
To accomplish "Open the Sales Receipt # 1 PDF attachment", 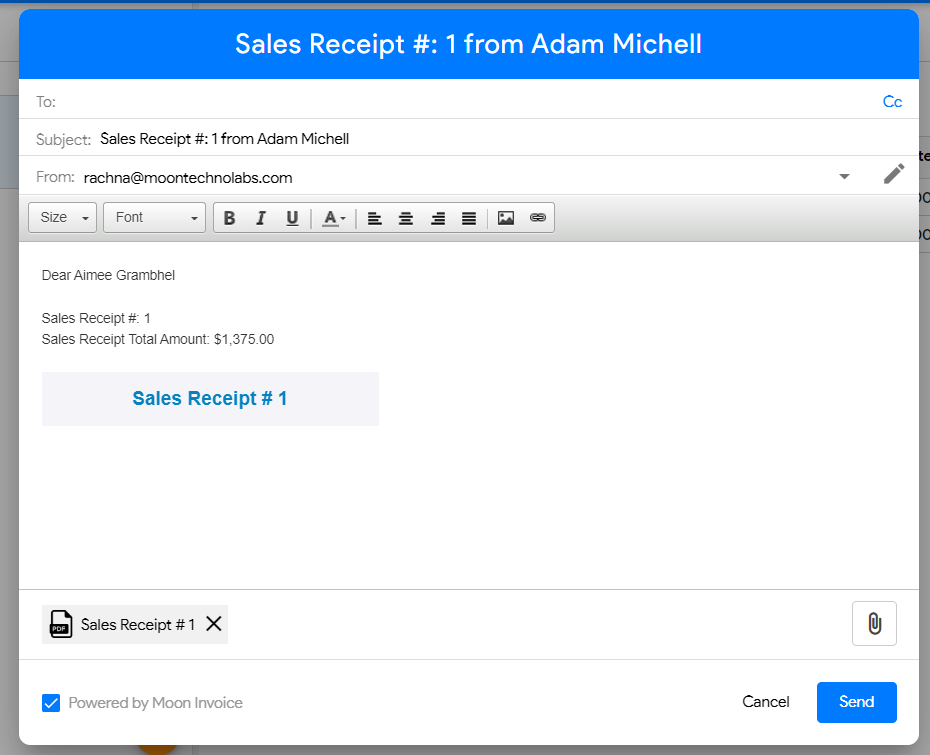I will click(x=123, y=625).
